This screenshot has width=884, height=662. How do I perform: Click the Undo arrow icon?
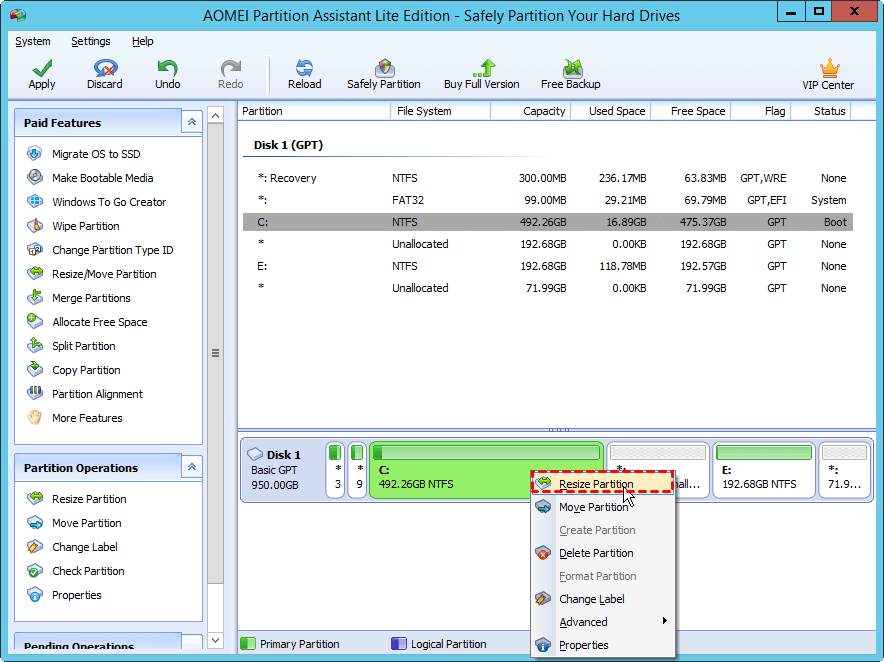(x=167, y=68)
